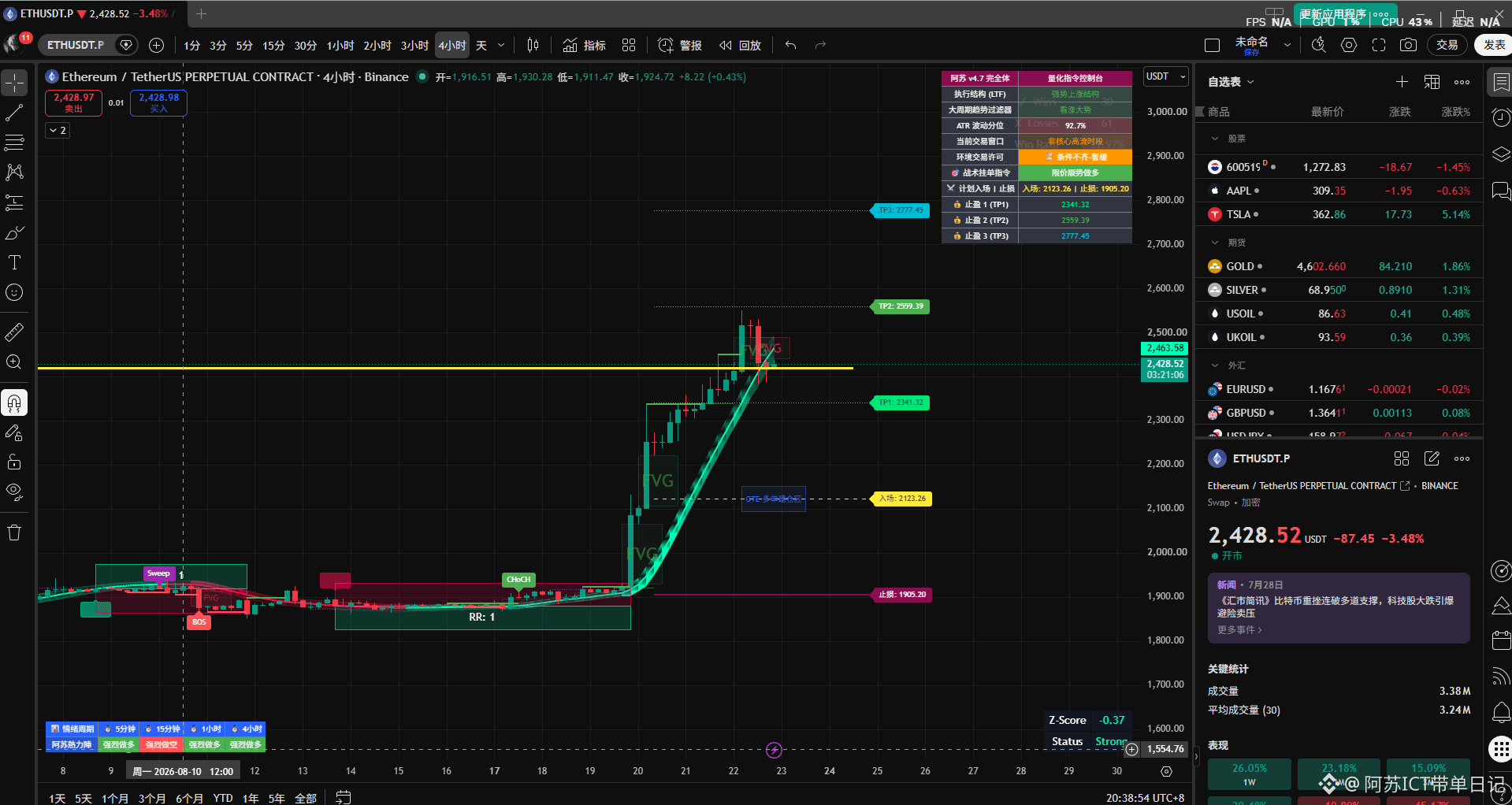This screenshot has width=1512, height=805.
Task: Open the emoji icons tool
Action: pos(14,292)
